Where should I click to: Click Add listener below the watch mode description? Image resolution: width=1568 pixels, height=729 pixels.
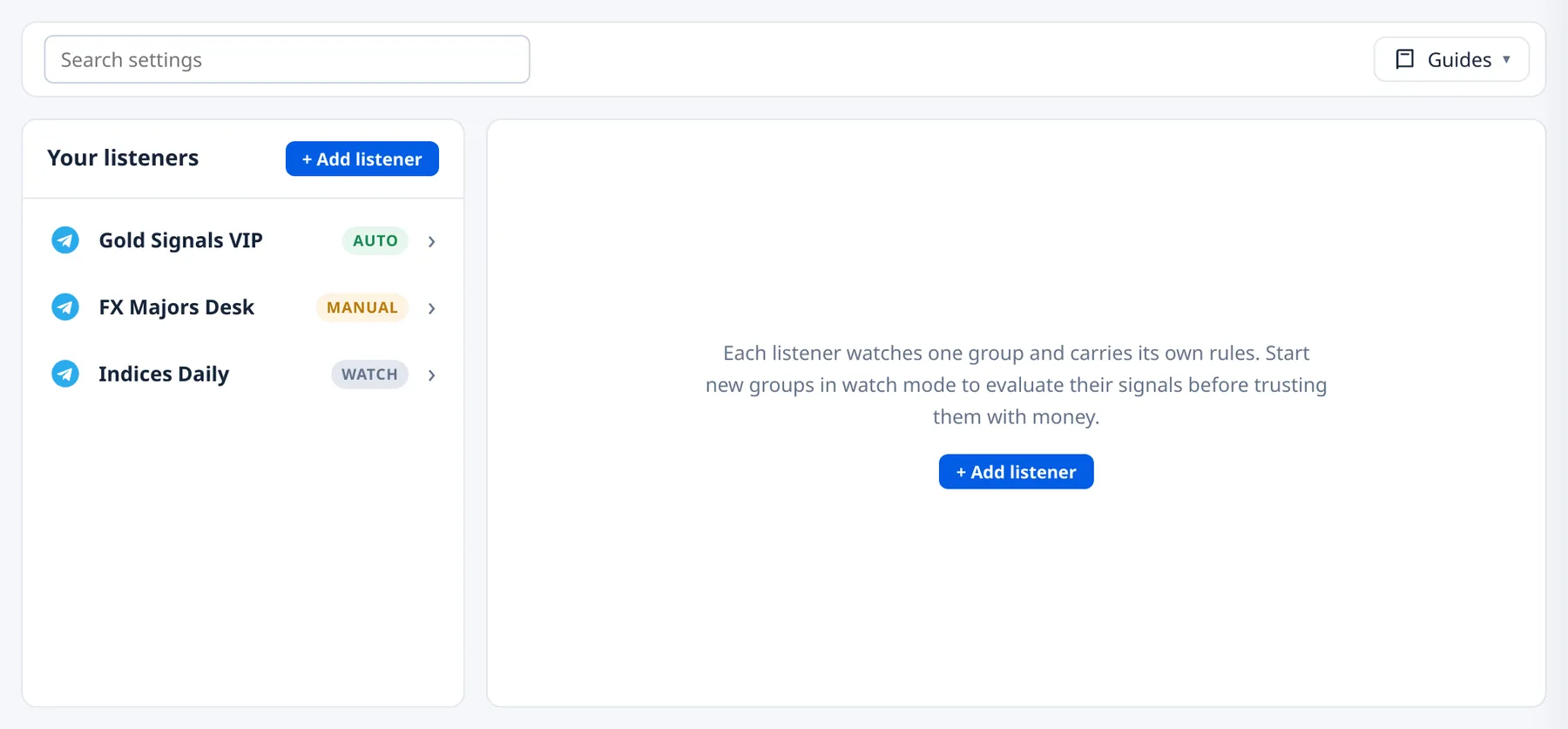point(1016,472)
